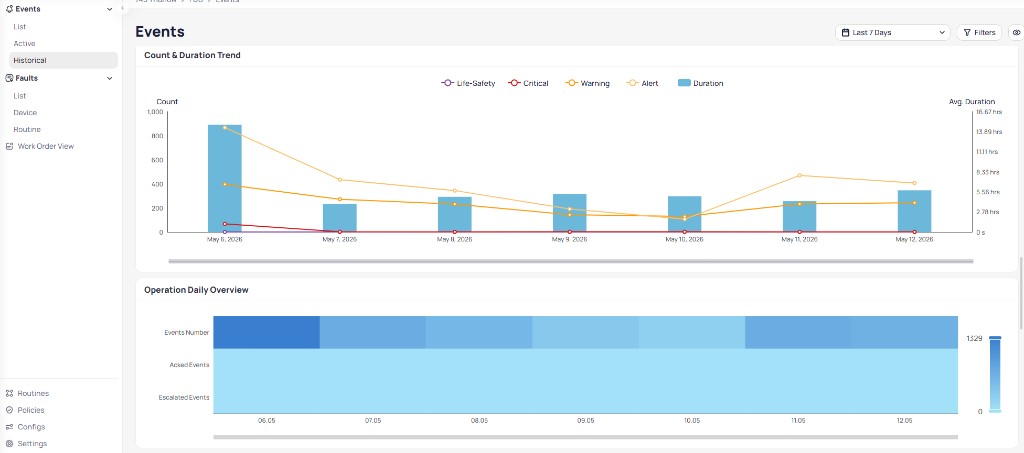The height and width of the screenshot is (453, 1024).
Task: Go to Policies page
Action: point(31,410)
